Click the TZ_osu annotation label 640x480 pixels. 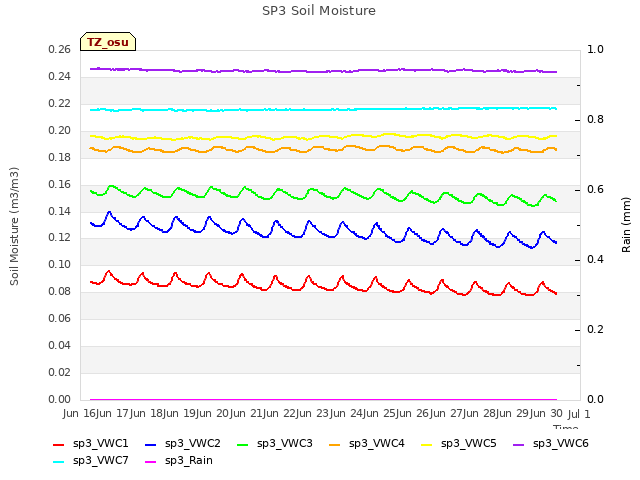[108, 42]
